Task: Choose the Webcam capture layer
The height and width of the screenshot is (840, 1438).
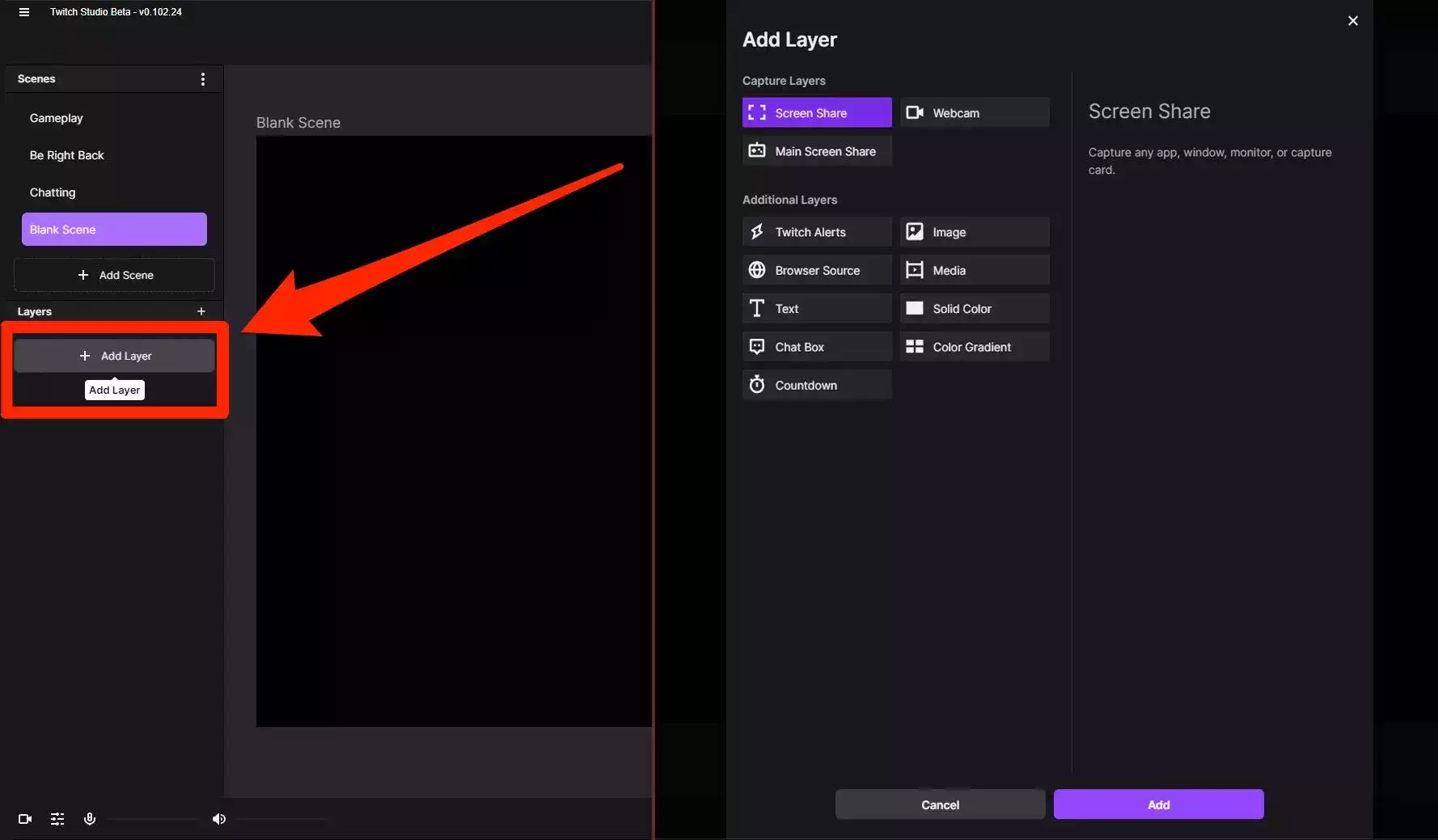Action: [975, 113]
